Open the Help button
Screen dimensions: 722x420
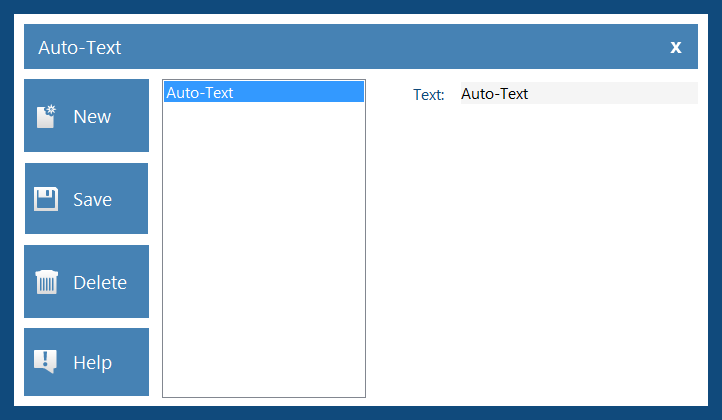pos(87,362)
